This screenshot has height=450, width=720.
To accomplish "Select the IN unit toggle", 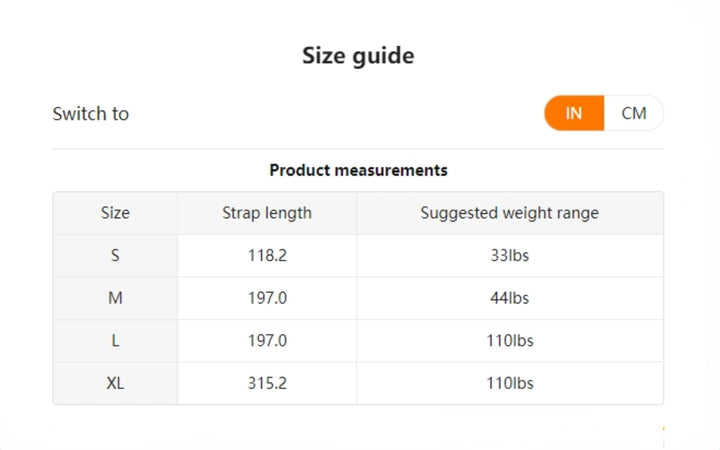I will pos(574,113).
